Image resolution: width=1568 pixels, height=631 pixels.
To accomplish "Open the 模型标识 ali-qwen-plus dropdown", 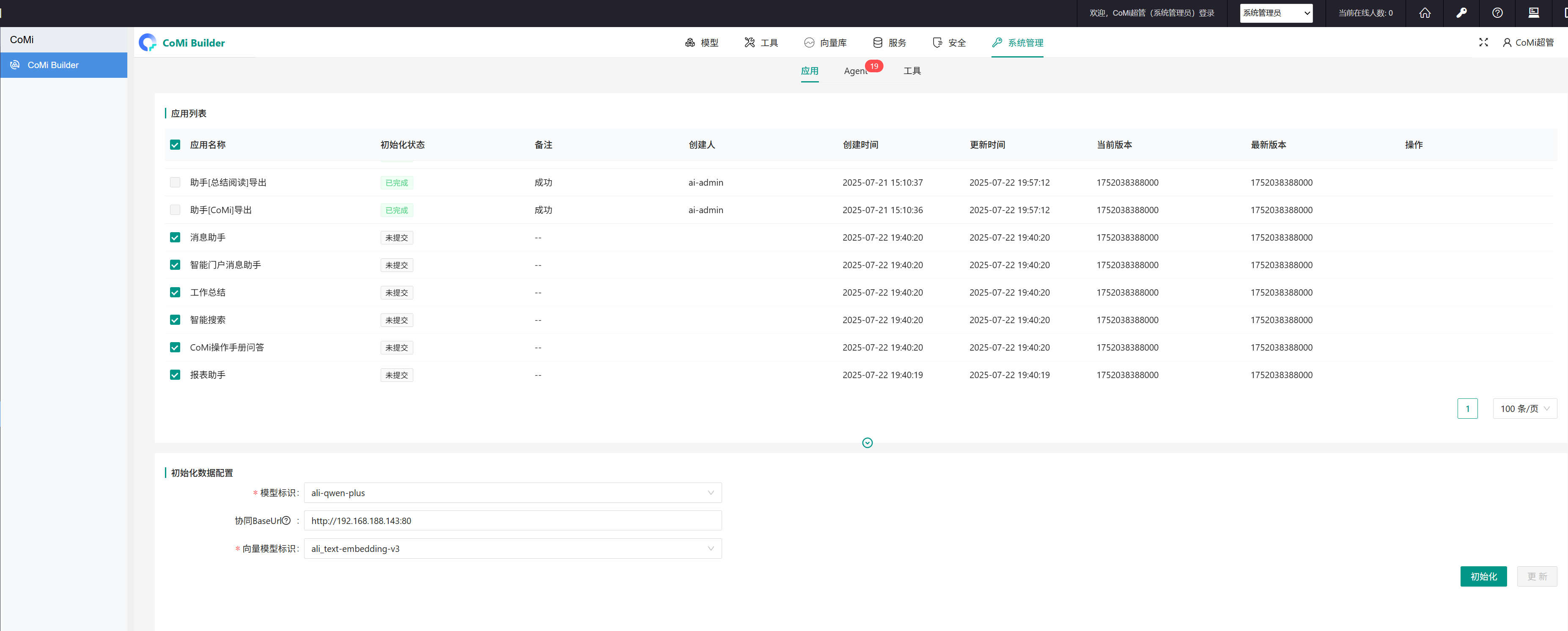I will (x=513, y=492).
